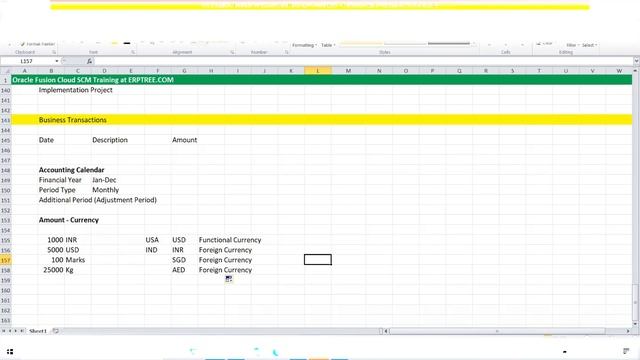
Task: Click the Name Box showing L157
Action: [27, 61]
